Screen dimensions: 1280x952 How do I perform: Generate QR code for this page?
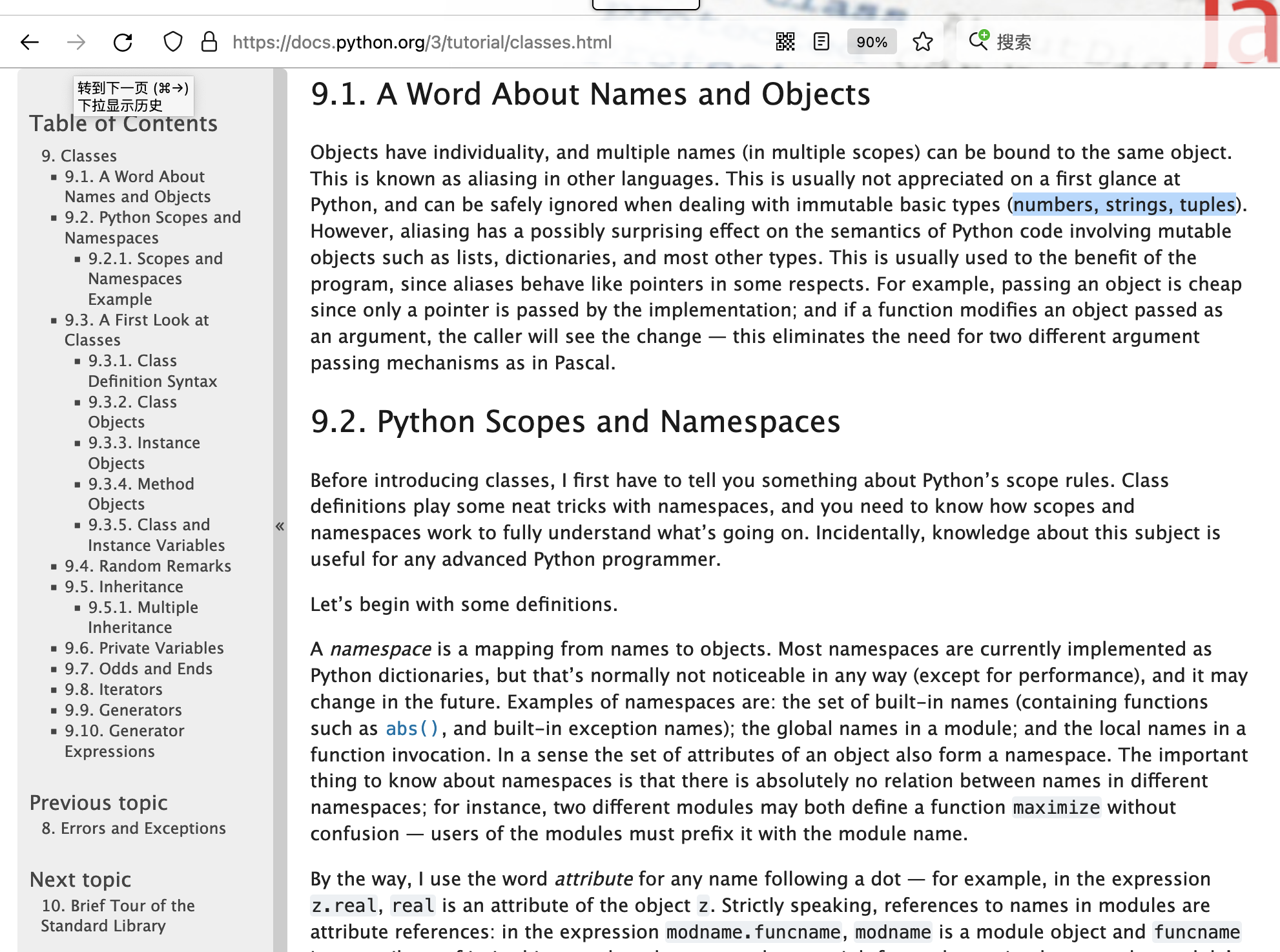point(785,42)
